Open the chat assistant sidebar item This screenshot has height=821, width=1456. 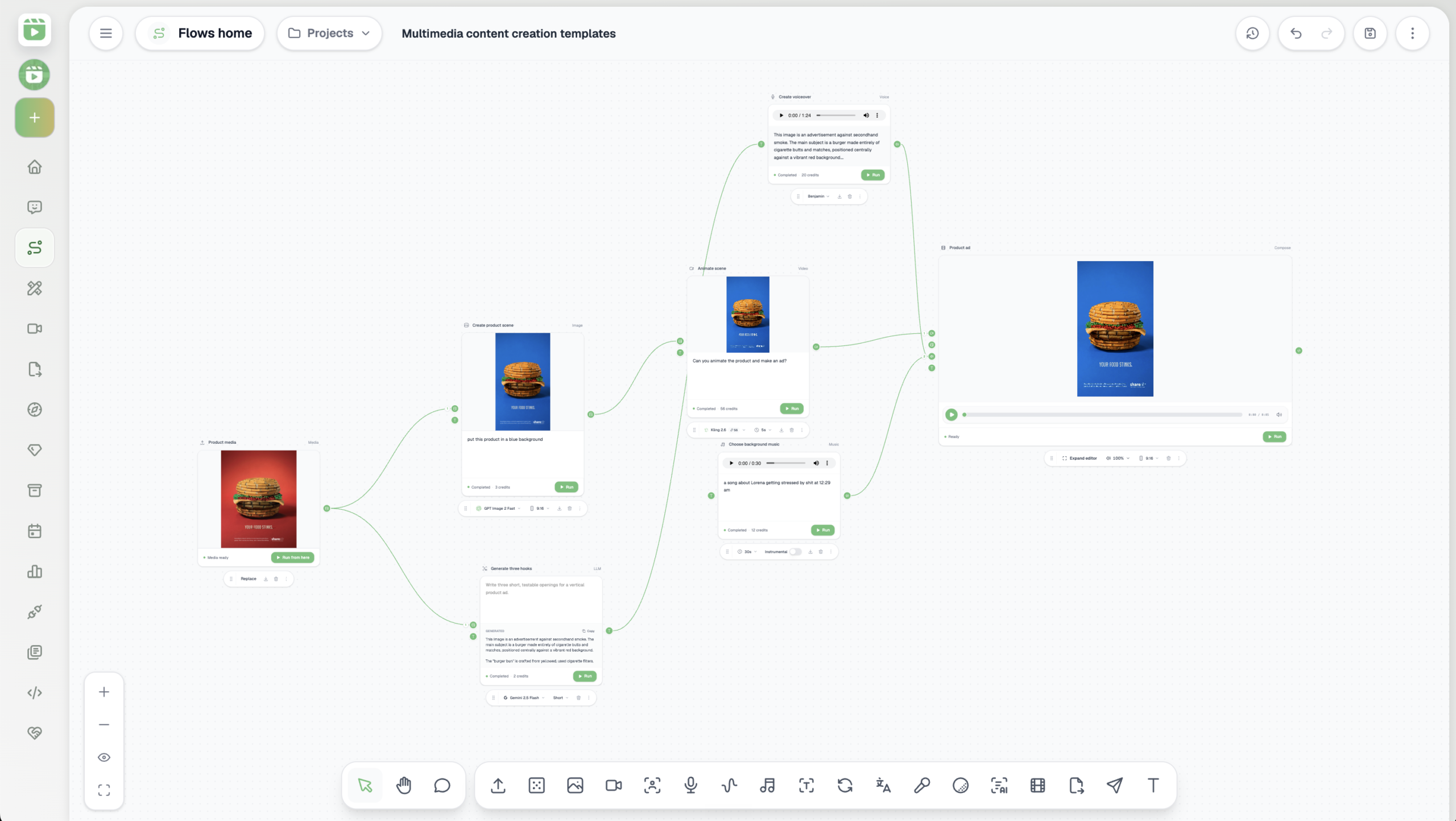click(35, 207)
